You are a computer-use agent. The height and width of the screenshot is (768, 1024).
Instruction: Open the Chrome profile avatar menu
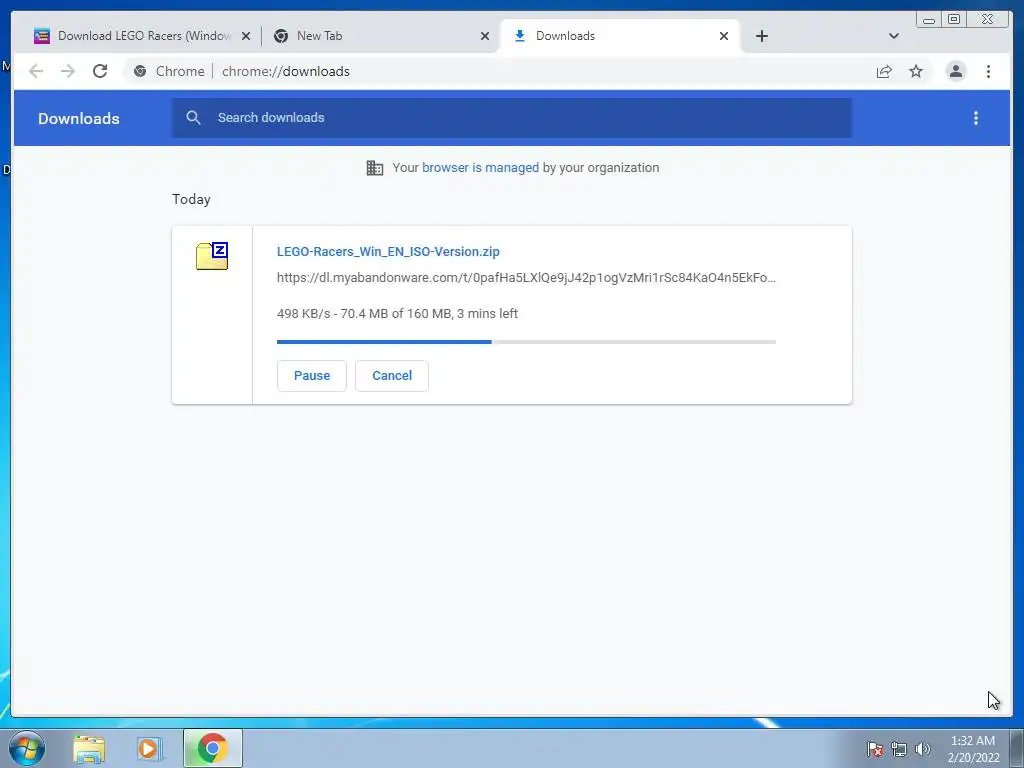click(x=955, y=71)
